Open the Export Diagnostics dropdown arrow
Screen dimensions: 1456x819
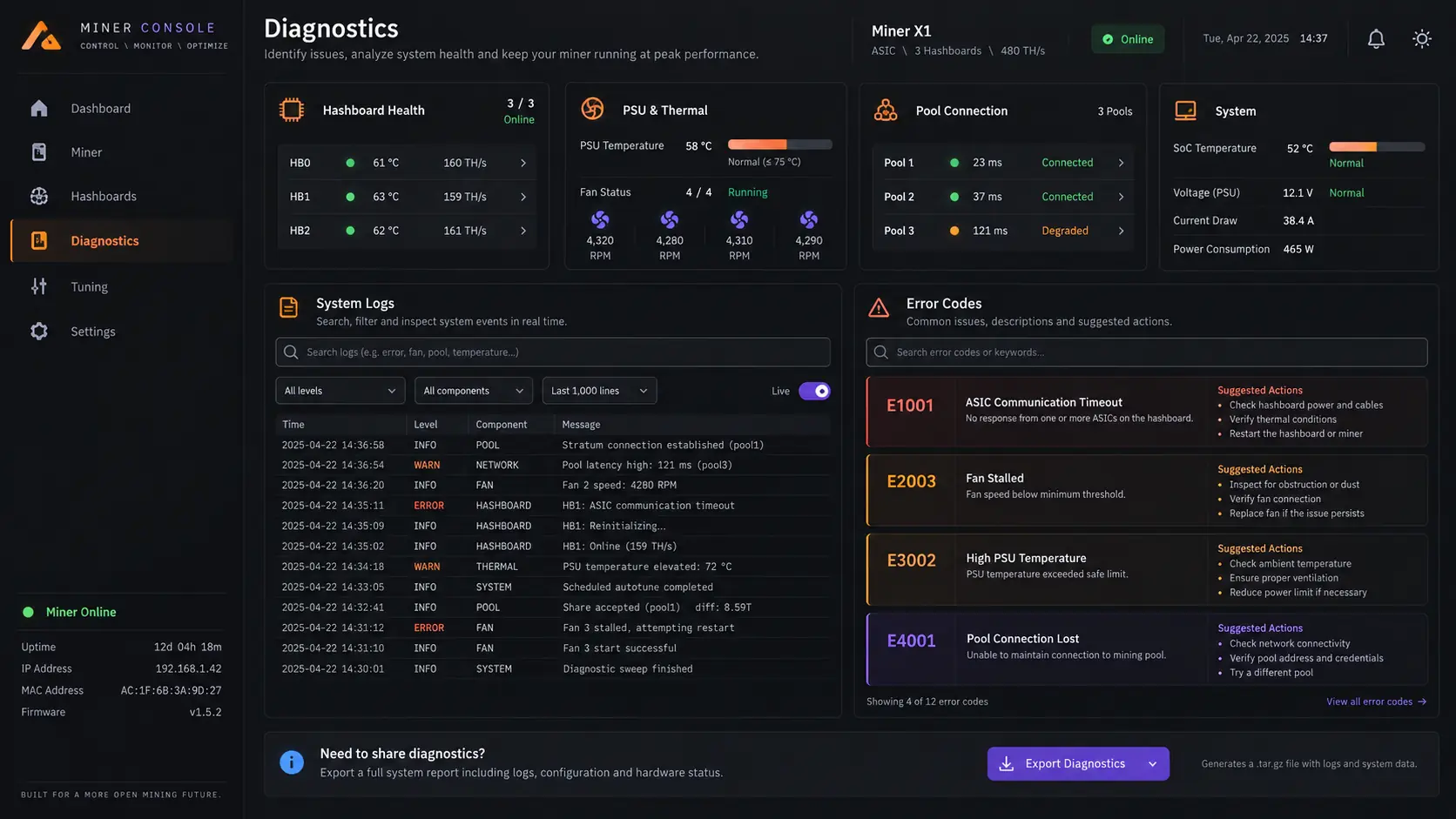coord(1152,764)
